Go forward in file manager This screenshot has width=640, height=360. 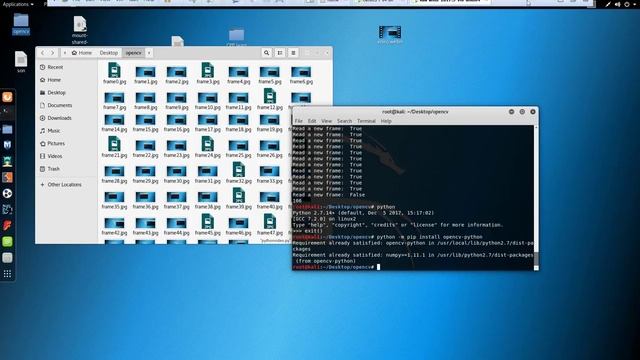pyautogui.click(x=52, y=53)
